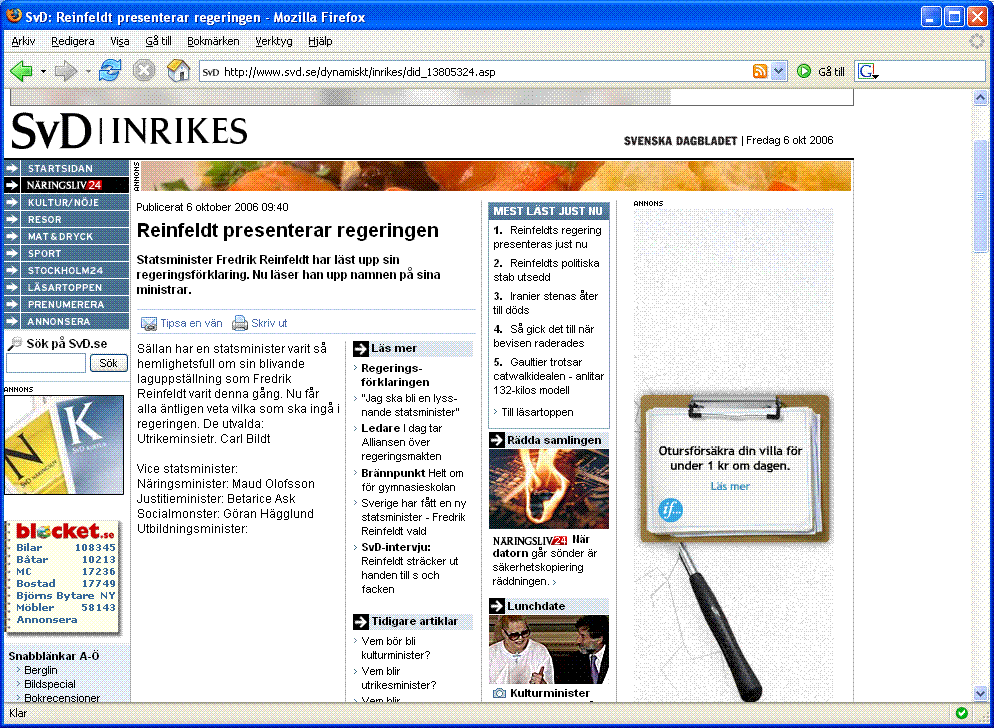The image size is (994, 728).
Task: Click the arrow icon beside Tidigare artiklar
Action: click(361, 621)
